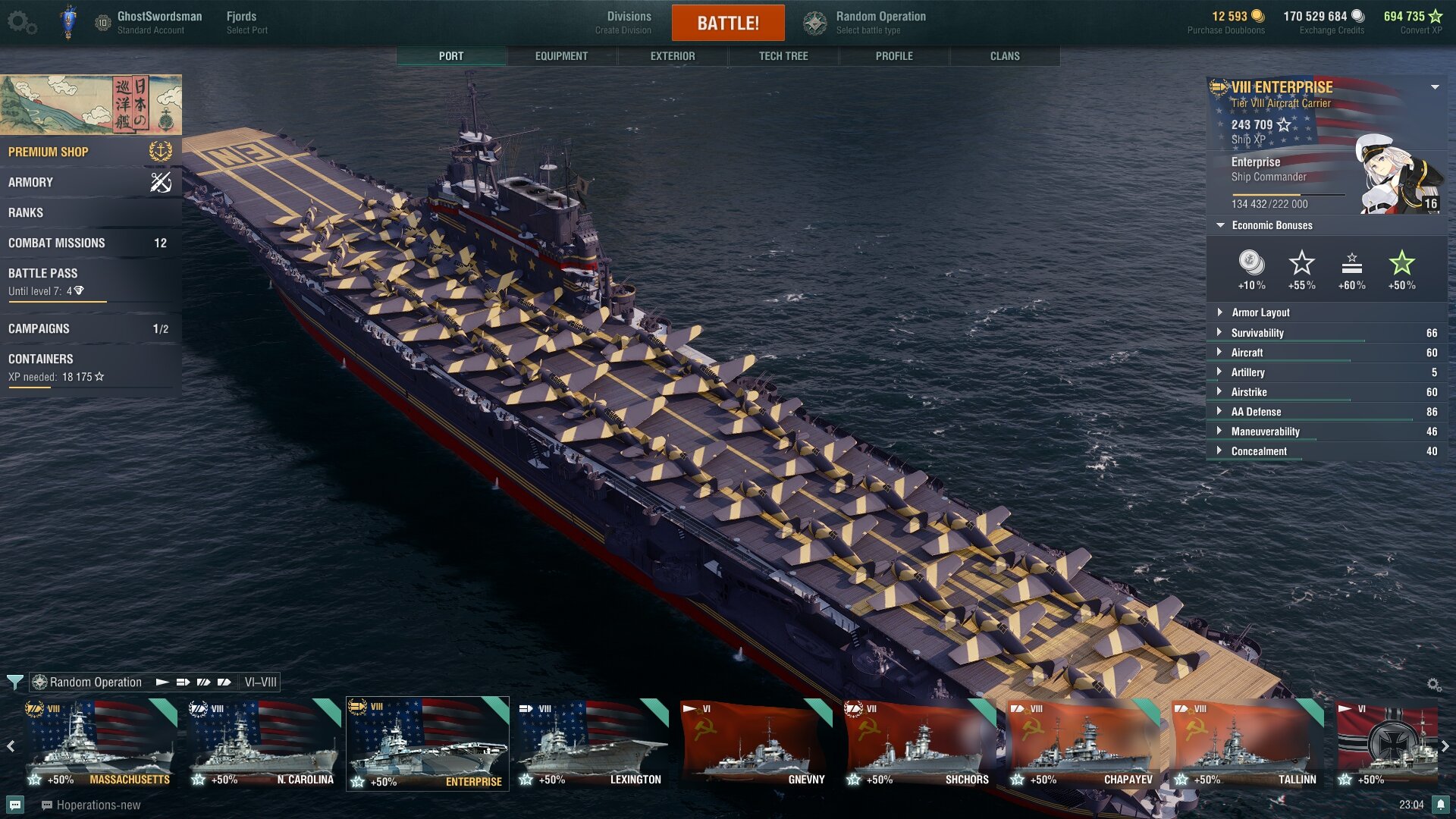Select port via Fjords option
The height and width of the screenshot is (819, 1456).
[x=247, y=22]
